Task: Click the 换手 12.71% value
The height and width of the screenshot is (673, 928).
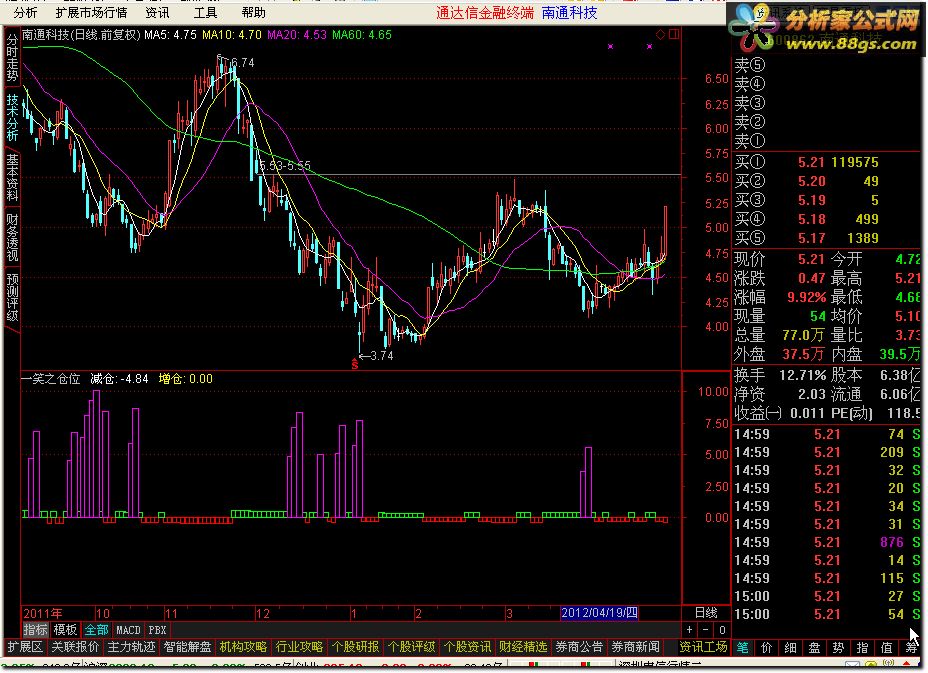Action: pyautogui.click(x=803, y=375)
